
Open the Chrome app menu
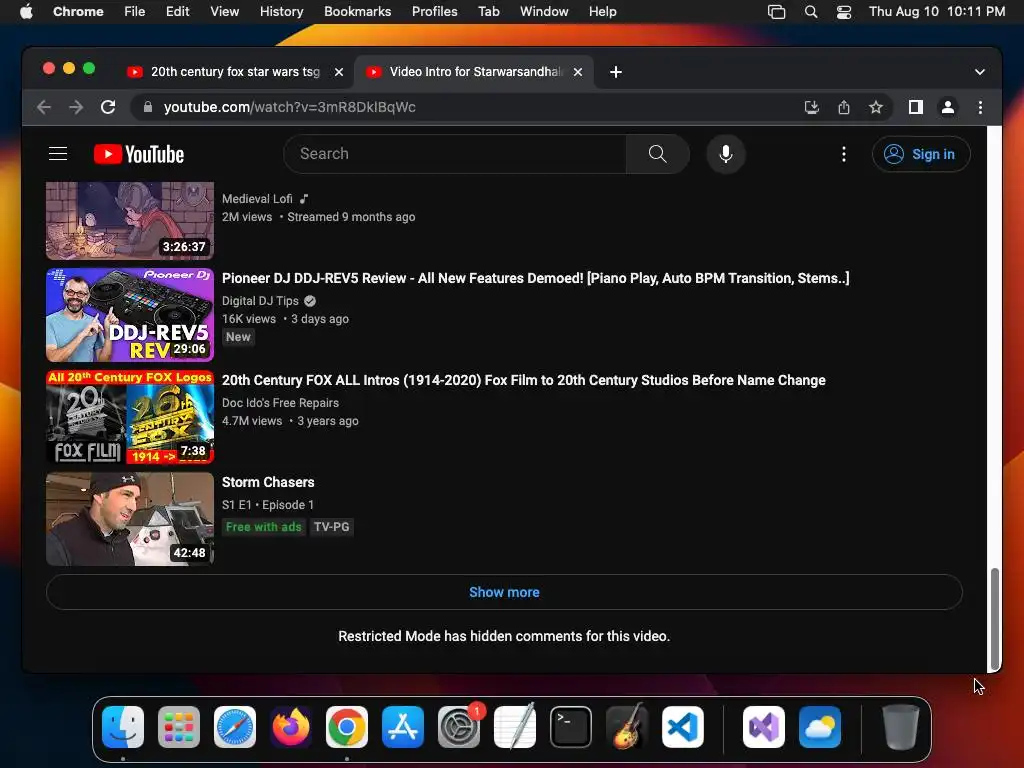click(x=78, y=12)
